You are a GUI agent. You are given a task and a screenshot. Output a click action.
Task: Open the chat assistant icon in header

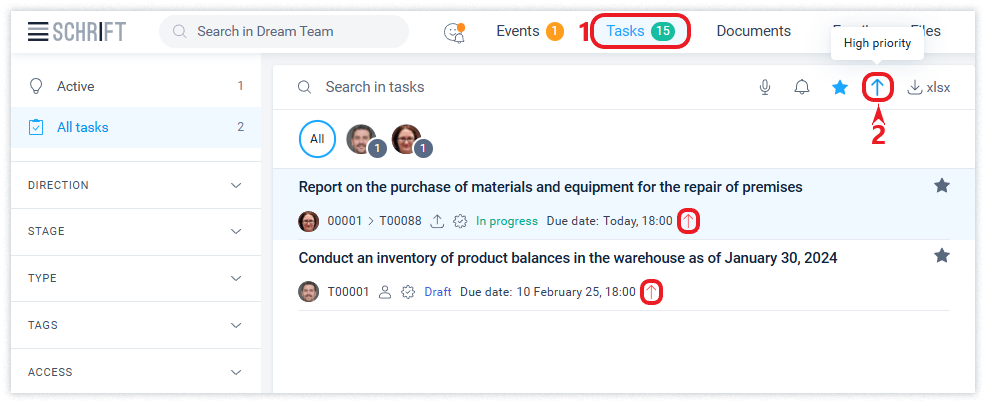point(454,32)
